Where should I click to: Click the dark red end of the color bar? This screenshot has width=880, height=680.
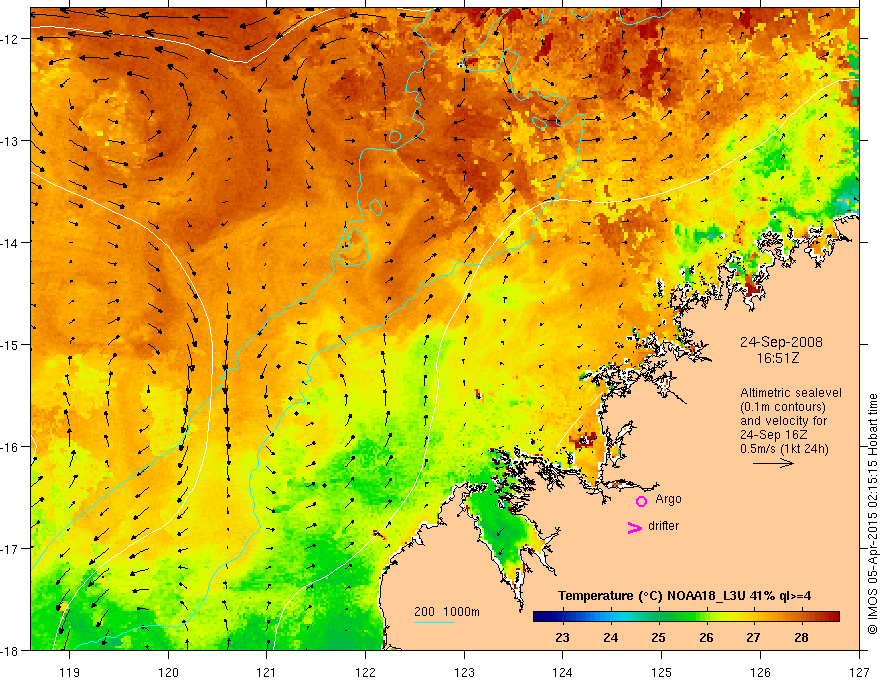(x=835, y=617)
